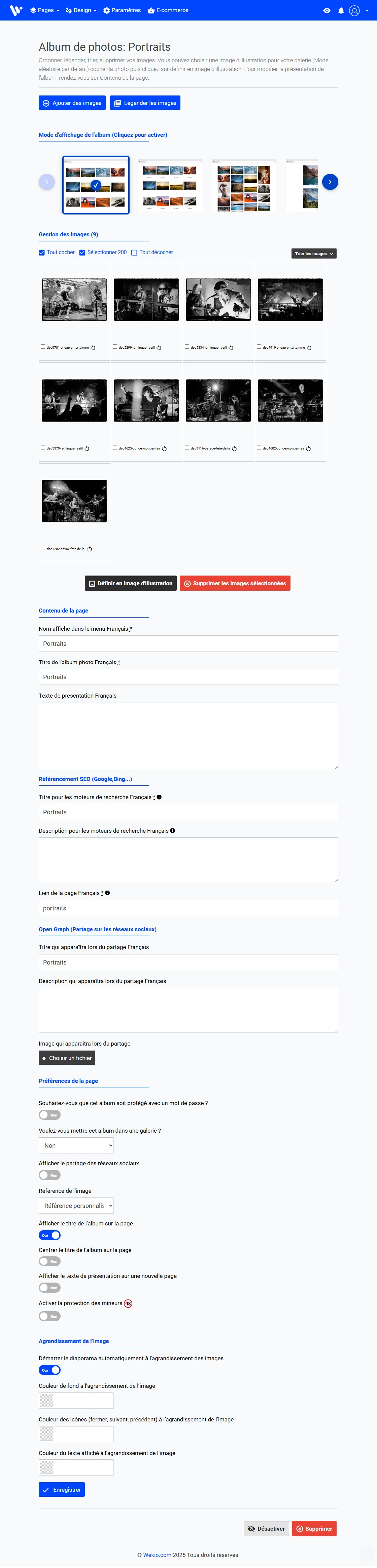377x1568 pixels.
Task: Click the preview eye icon in navbar
Action: pos(327,10)
